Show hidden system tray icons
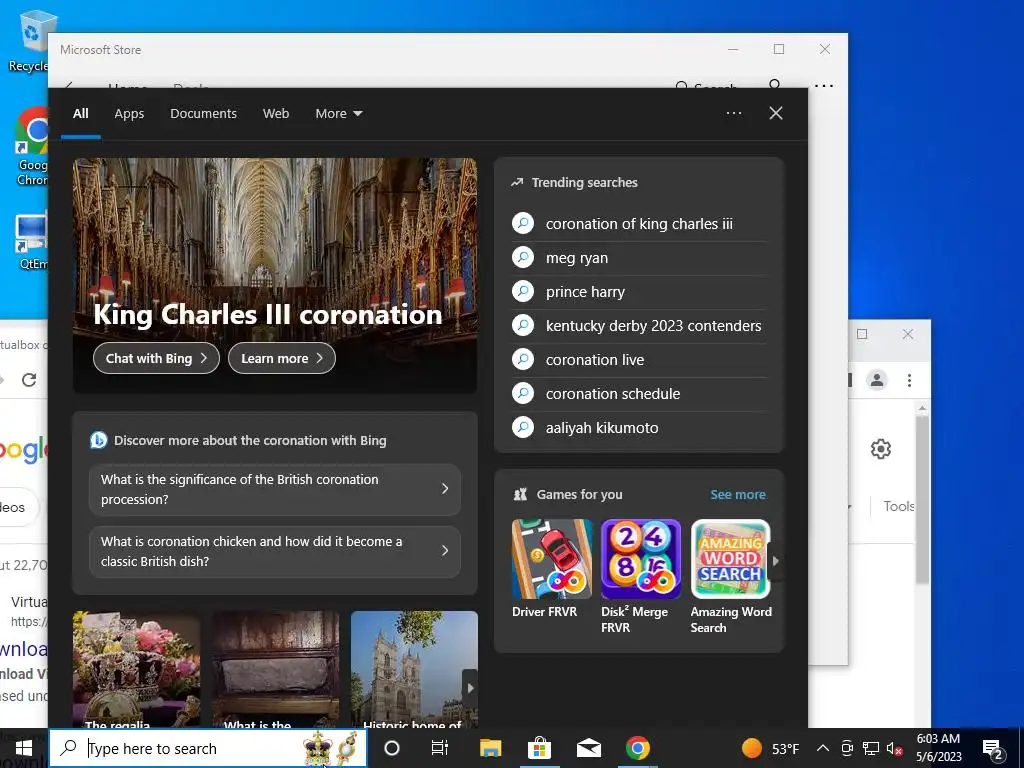Viewport: 1024px width, 768px height. (x=823, y=748)
